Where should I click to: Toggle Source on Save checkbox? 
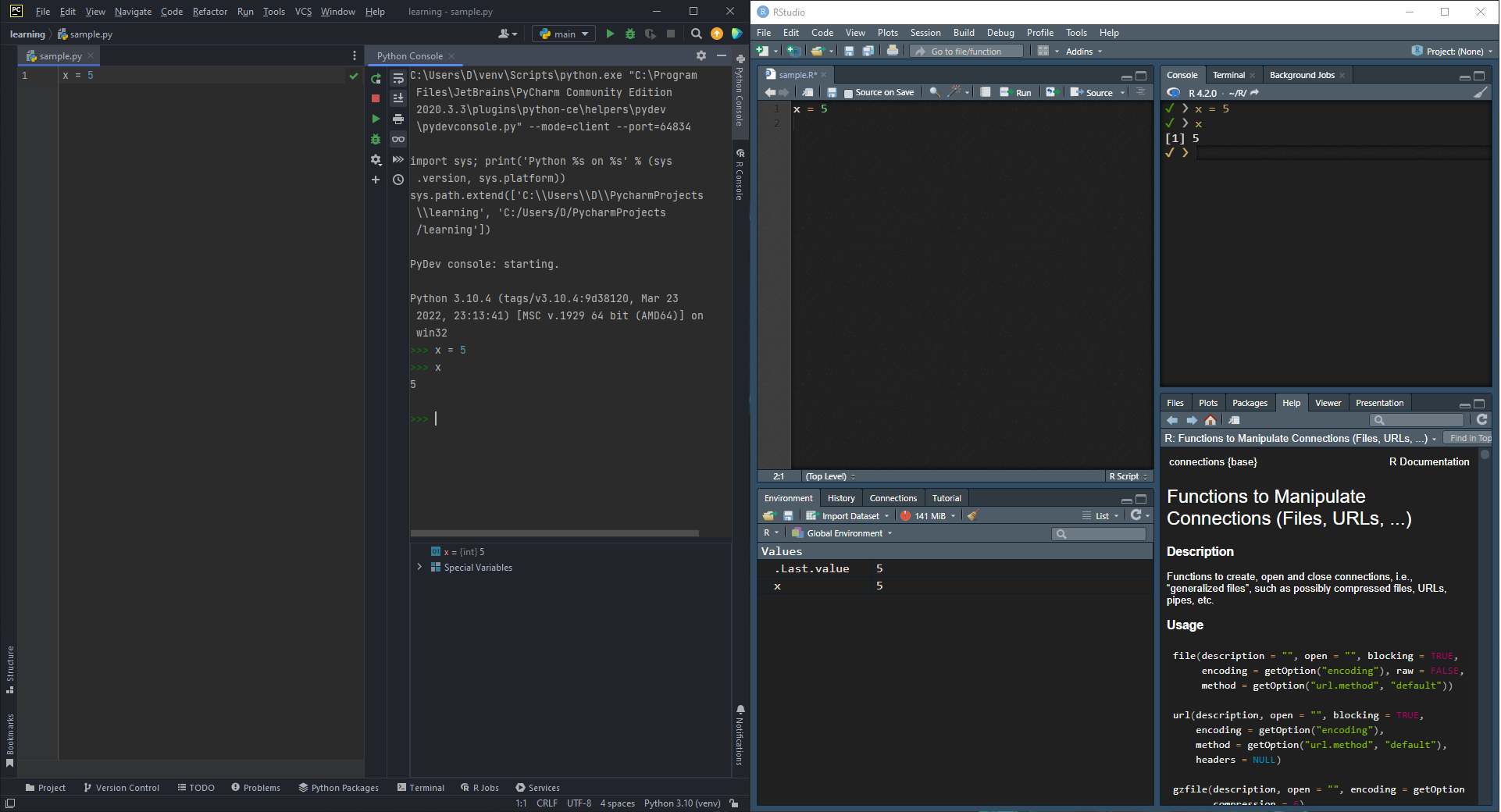848,93
